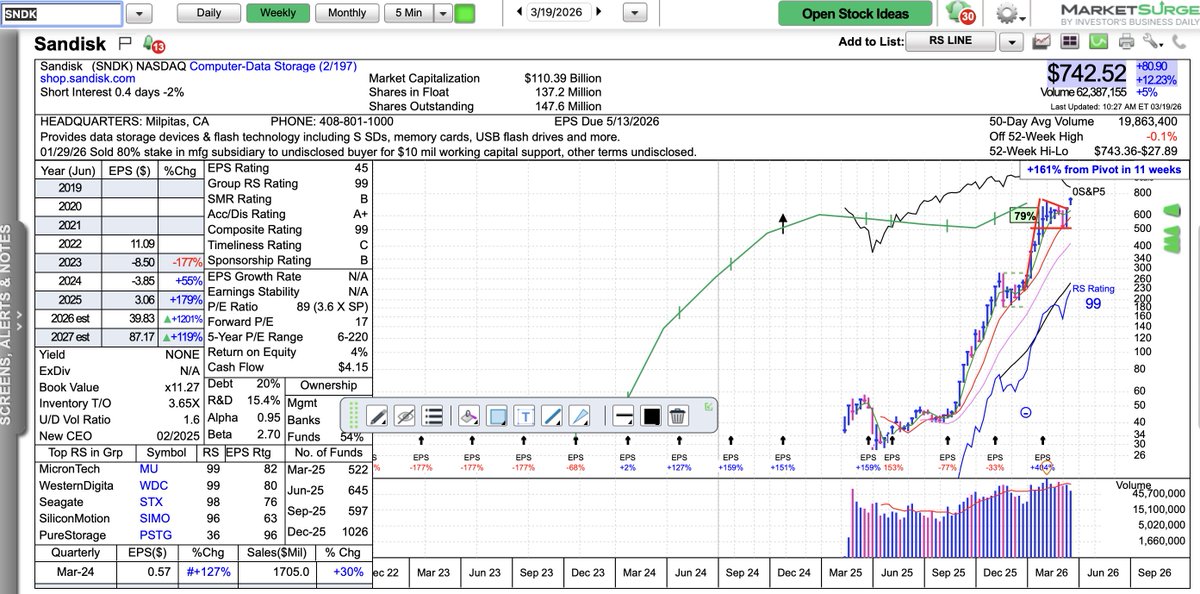Delete drawings with the trash can icon

tap(677, 415)
